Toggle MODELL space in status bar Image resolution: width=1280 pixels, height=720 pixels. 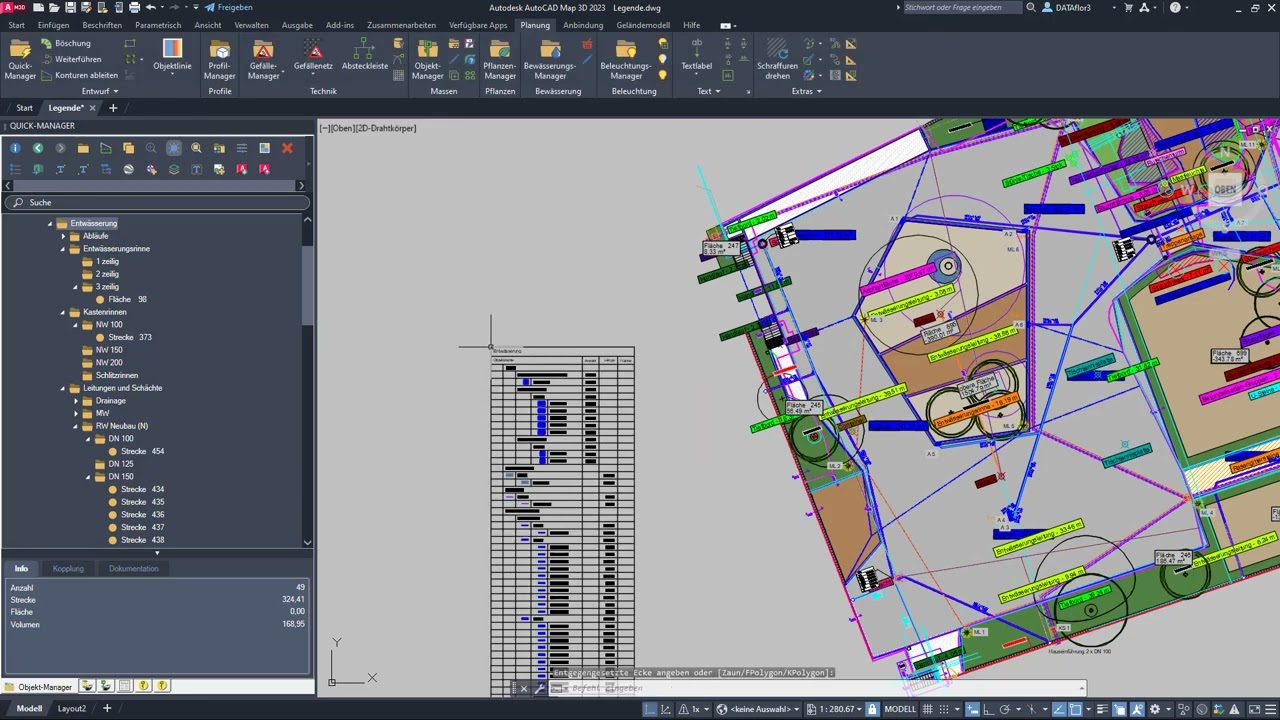pyautogui.click(x=900, y=709)
